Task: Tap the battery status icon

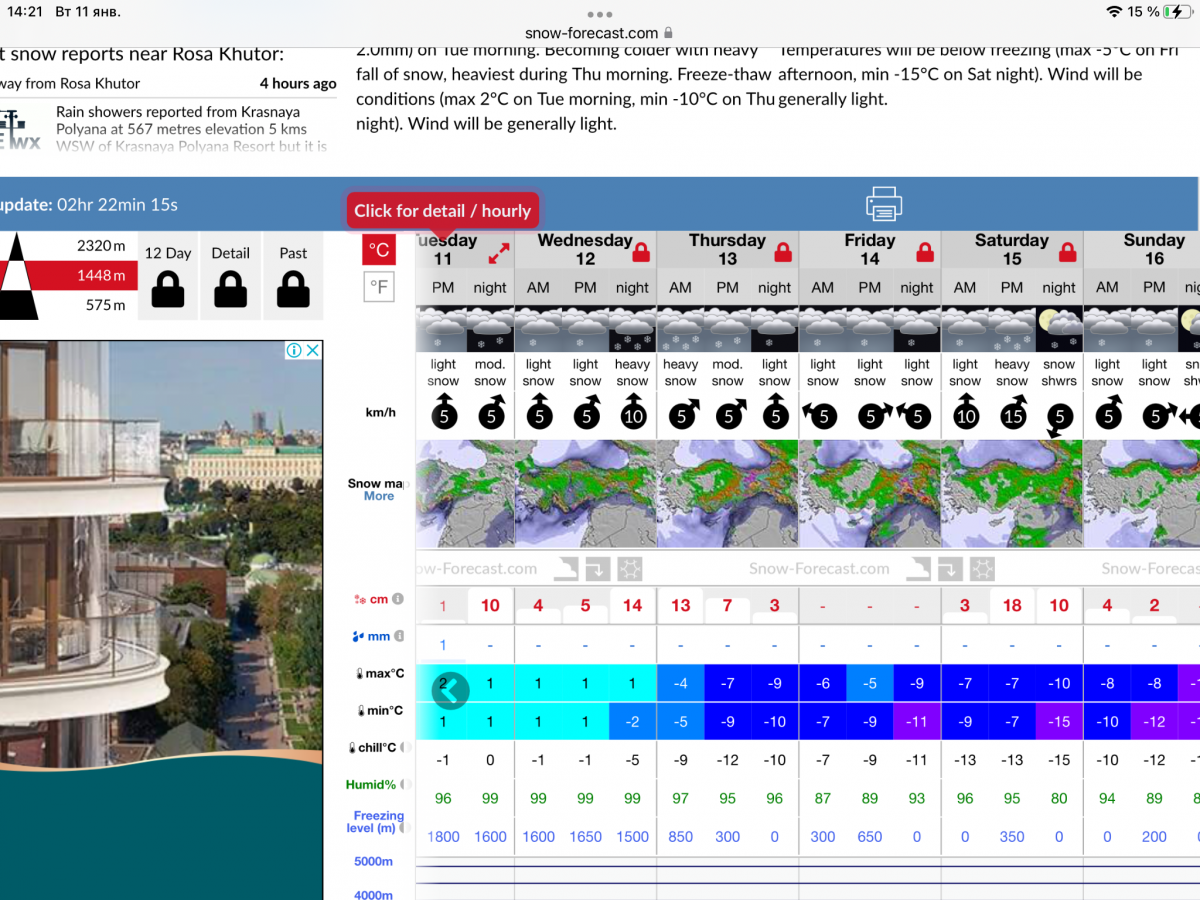Action: click(1178, 12)
